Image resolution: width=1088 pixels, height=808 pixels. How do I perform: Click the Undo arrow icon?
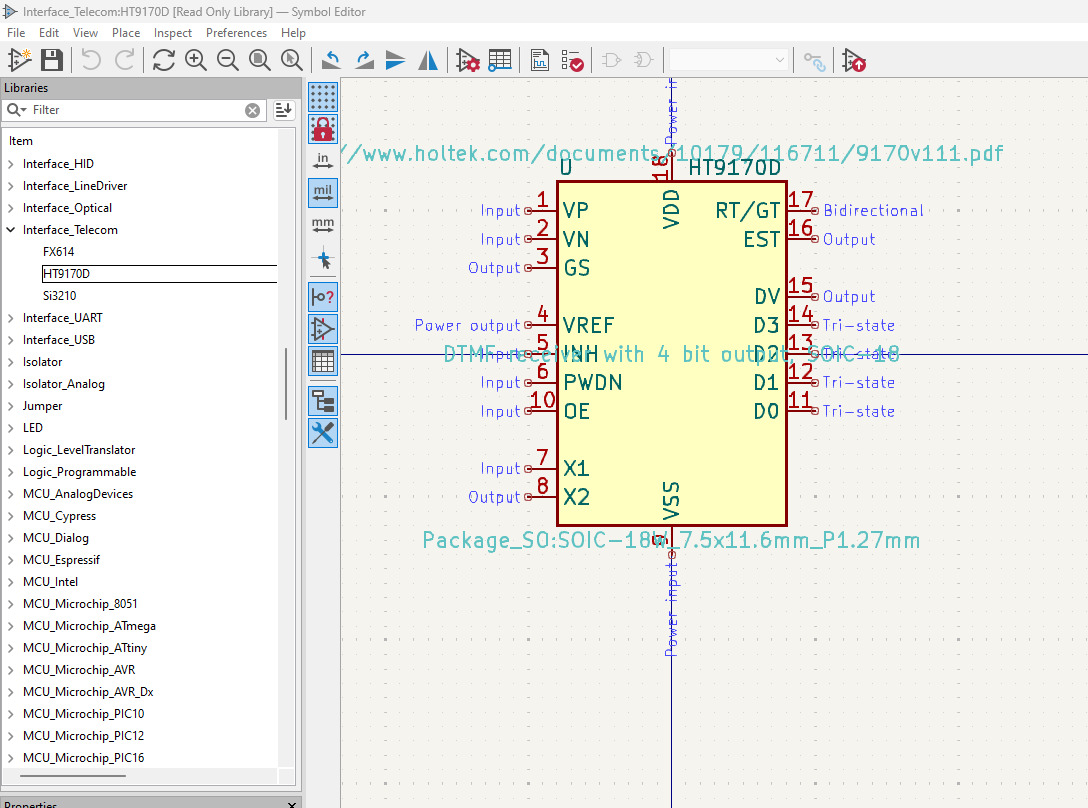point(91,60)
